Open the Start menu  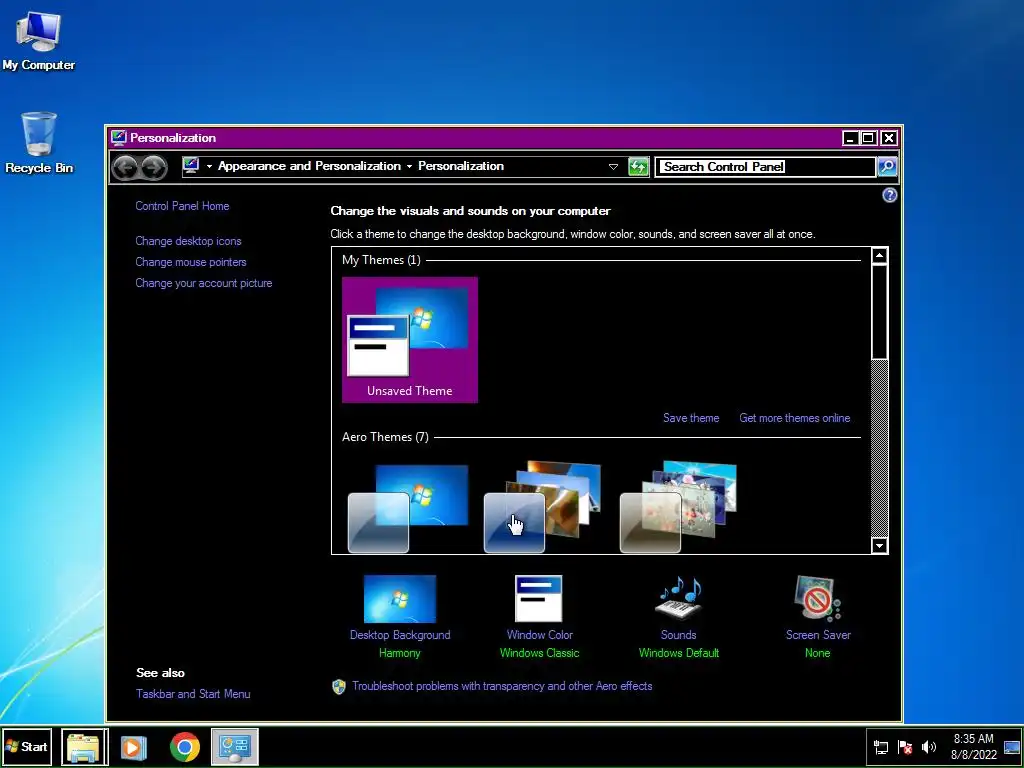[27, 747]
